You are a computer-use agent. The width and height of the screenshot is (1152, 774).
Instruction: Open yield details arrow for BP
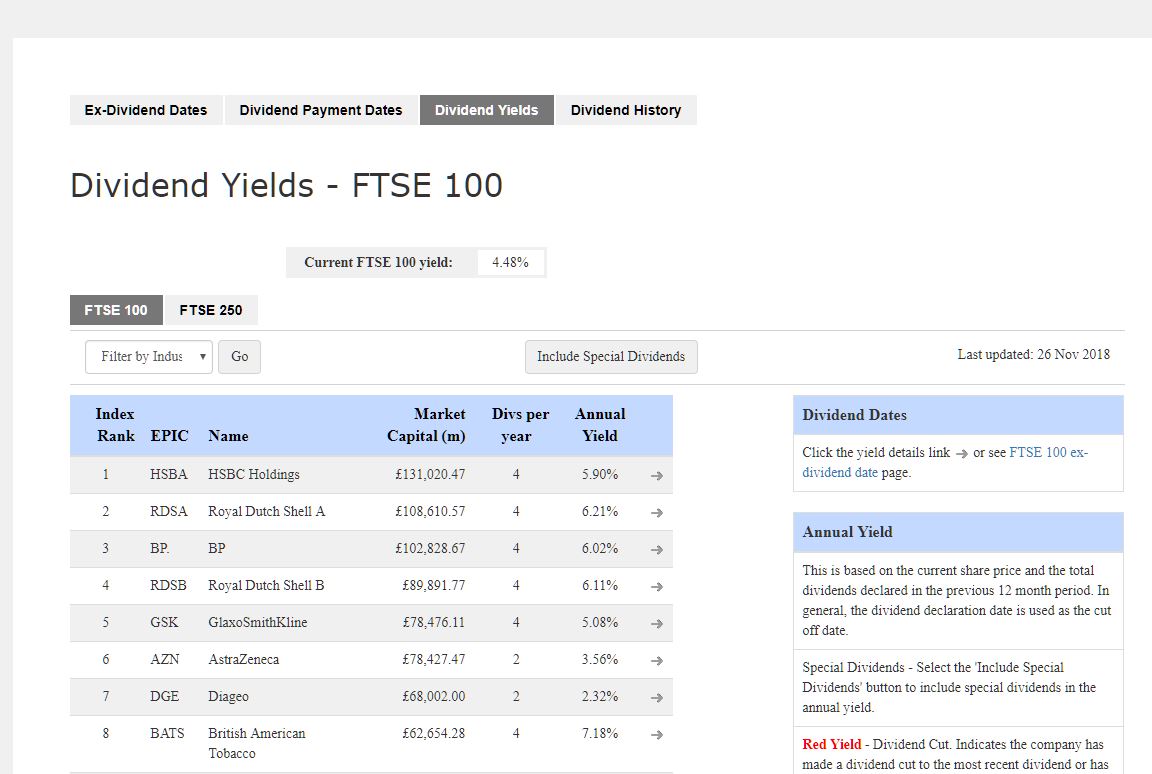[x=657, y=549]
